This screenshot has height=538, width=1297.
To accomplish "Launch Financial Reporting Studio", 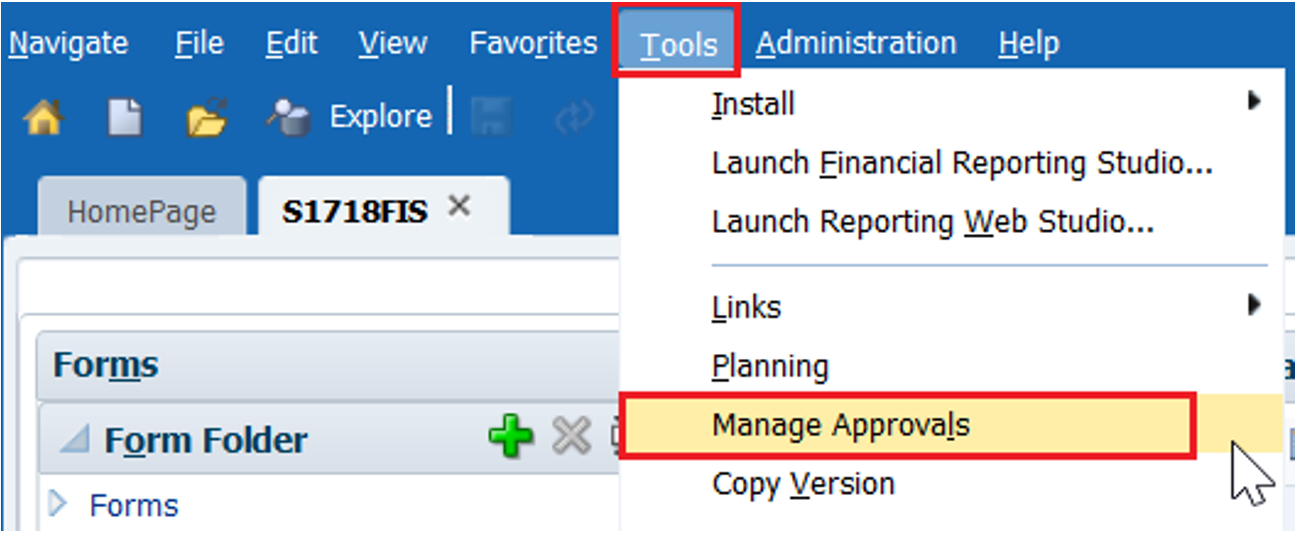I will point(962,163).
